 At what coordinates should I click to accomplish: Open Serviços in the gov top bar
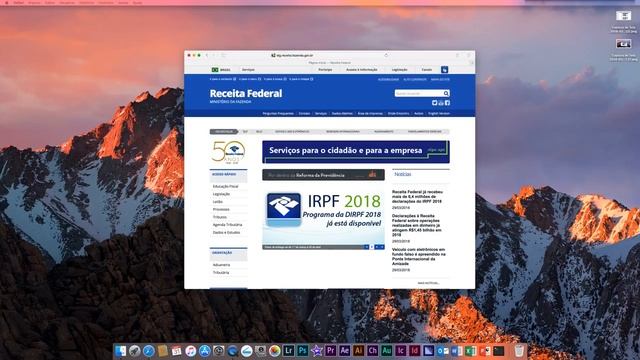tap(248, 70)
